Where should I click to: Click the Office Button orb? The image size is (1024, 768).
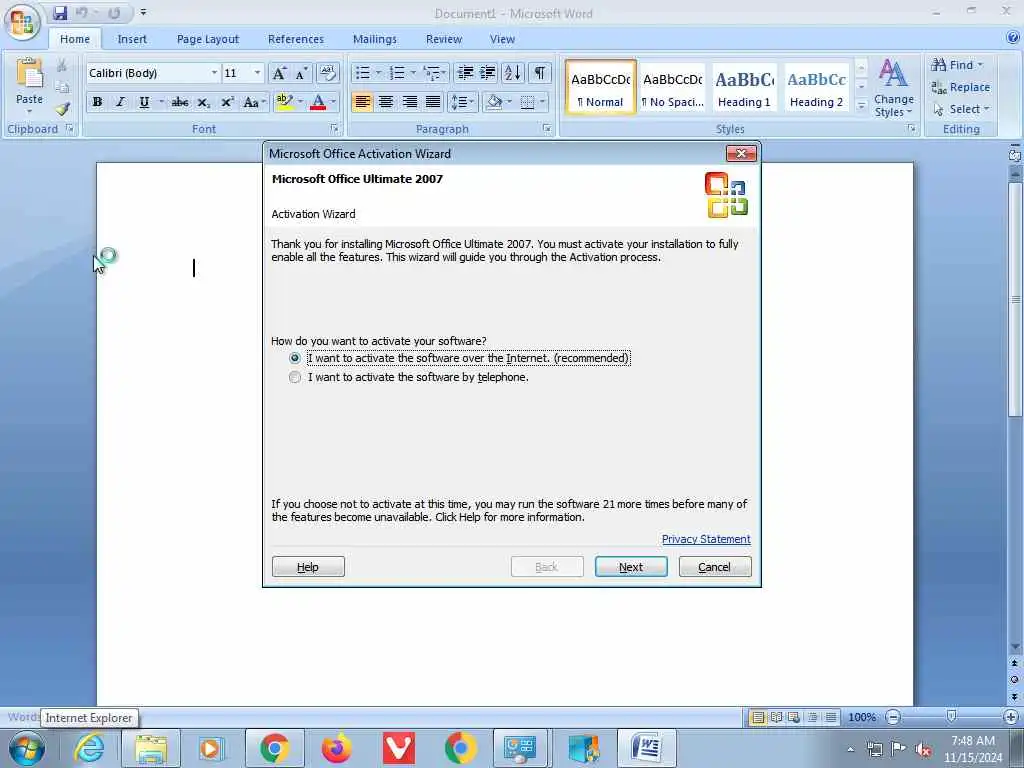pos(22,22)
